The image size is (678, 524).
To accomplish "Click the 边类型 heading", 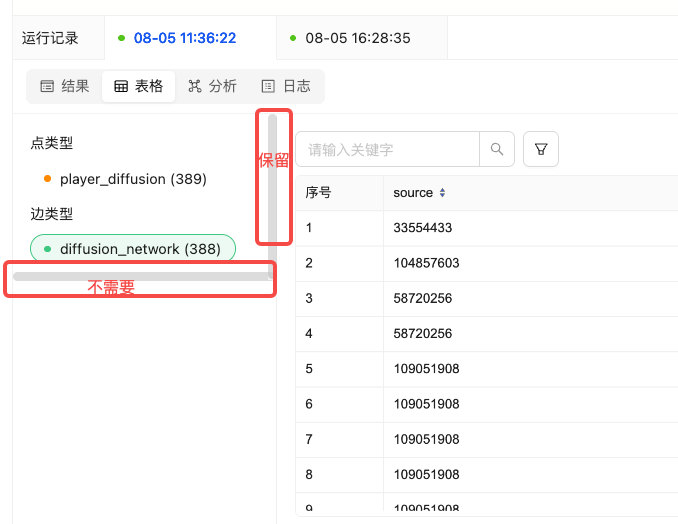I will (x=51, y=214).
